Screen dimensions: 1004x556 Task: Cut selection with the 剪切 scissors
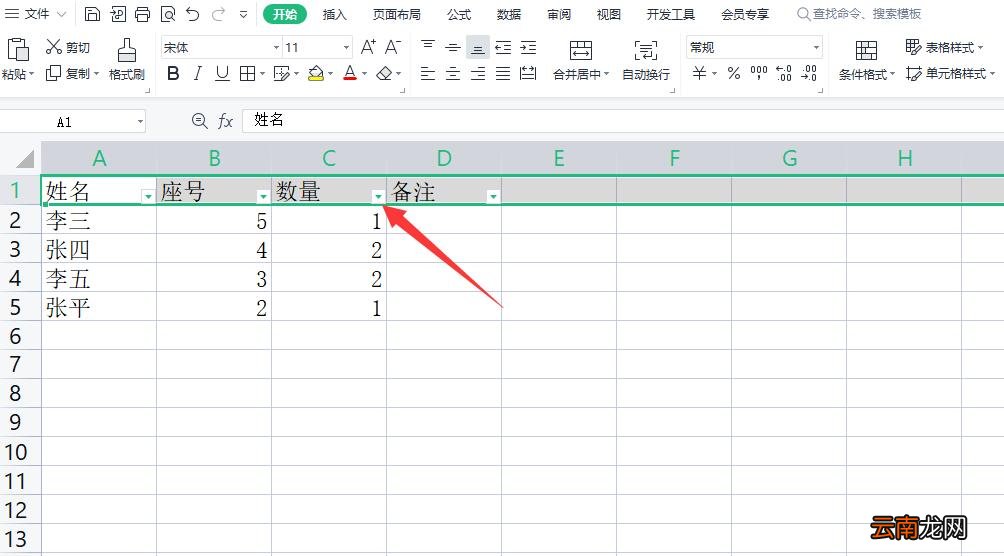68,47
